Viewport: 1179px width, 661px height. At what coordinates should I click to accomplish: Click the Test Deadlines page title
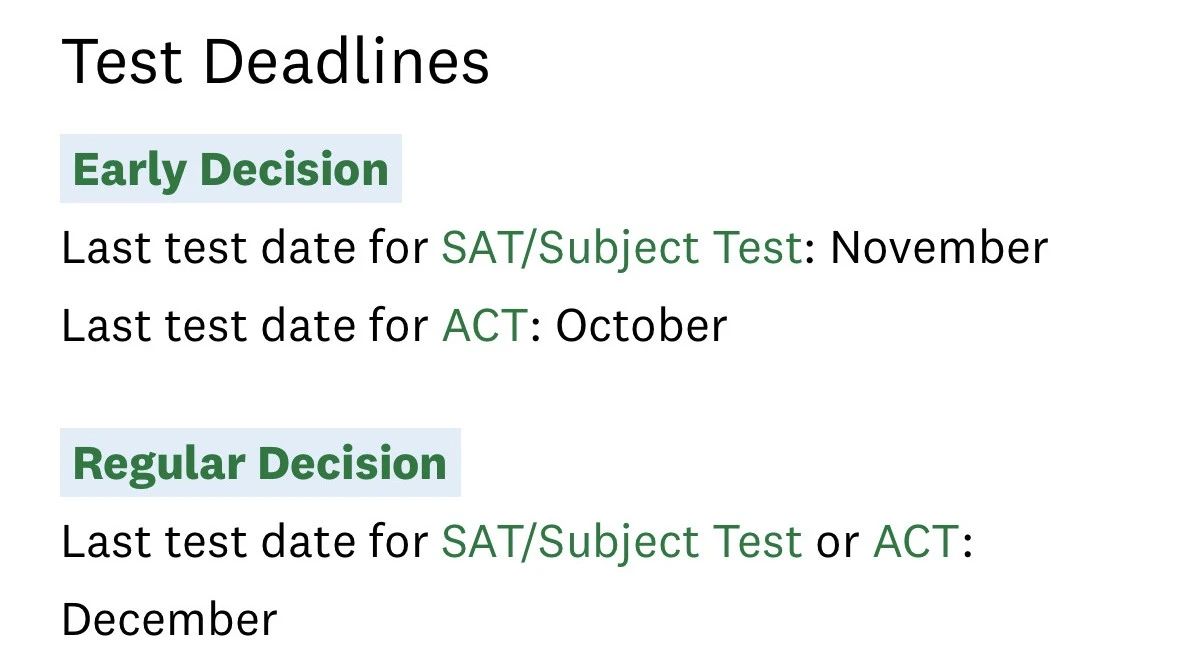[275, 61]
